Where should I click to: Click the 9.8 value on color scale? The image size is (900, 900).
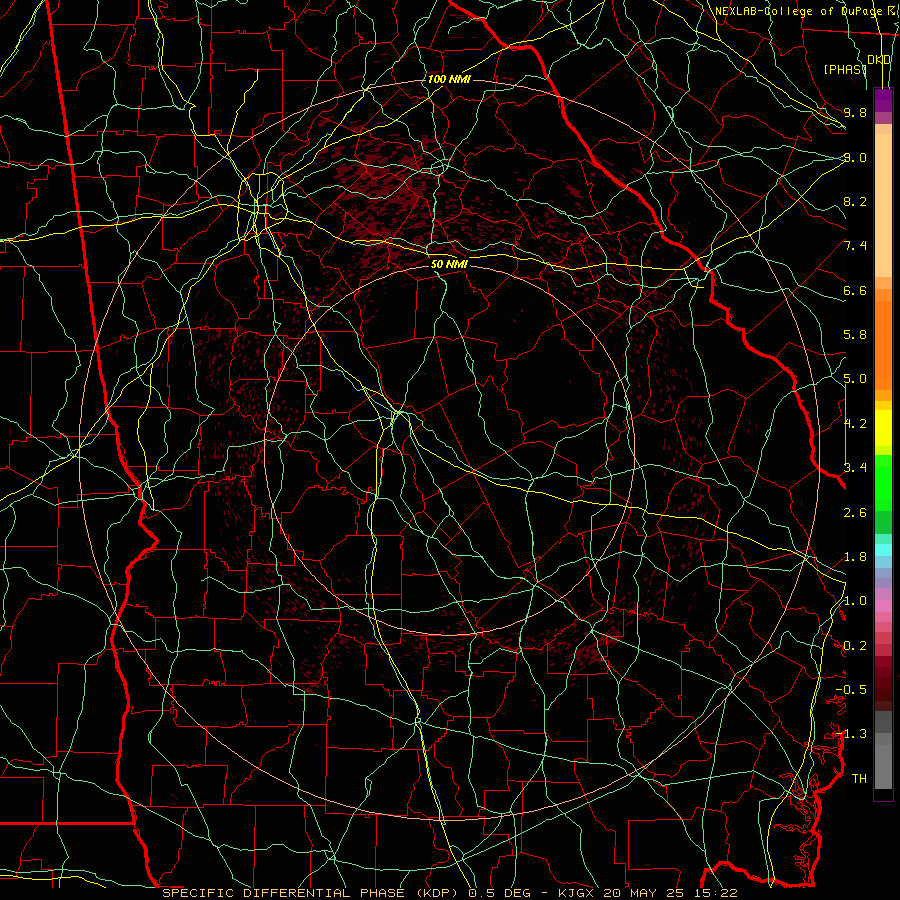855,112
